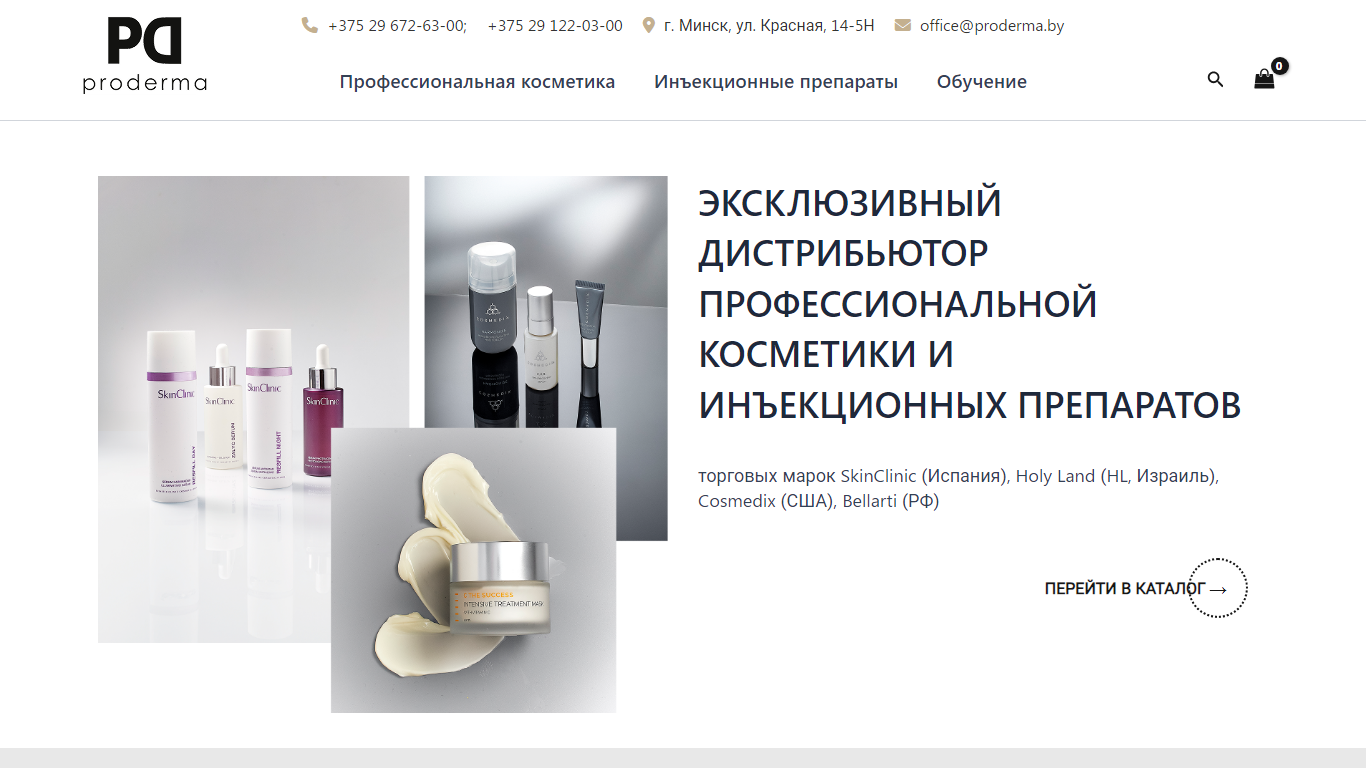
Task: Click the Proderma logo
Action: pos(145,56)
